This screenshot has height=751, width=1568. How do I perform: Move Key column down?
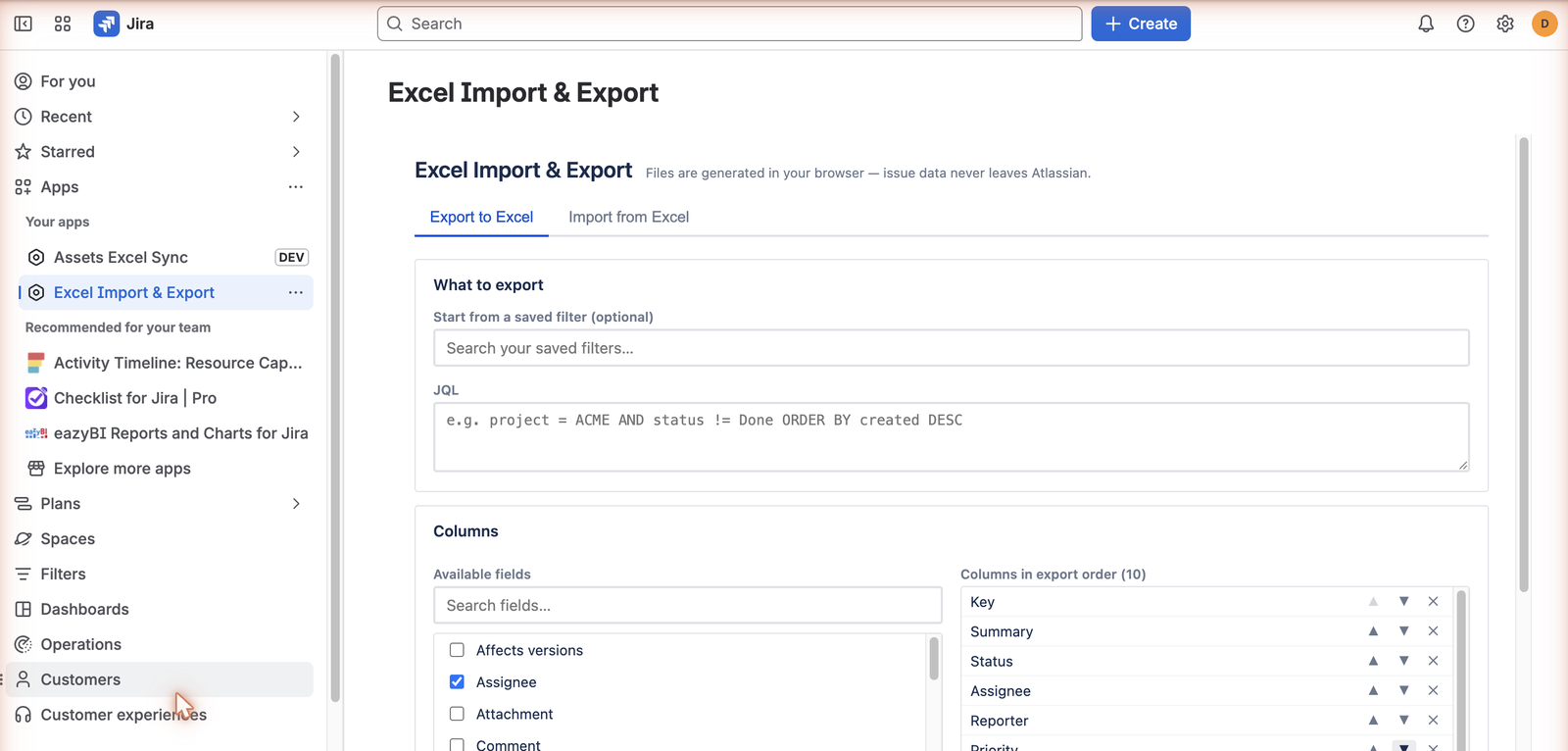click(1403, 601)
